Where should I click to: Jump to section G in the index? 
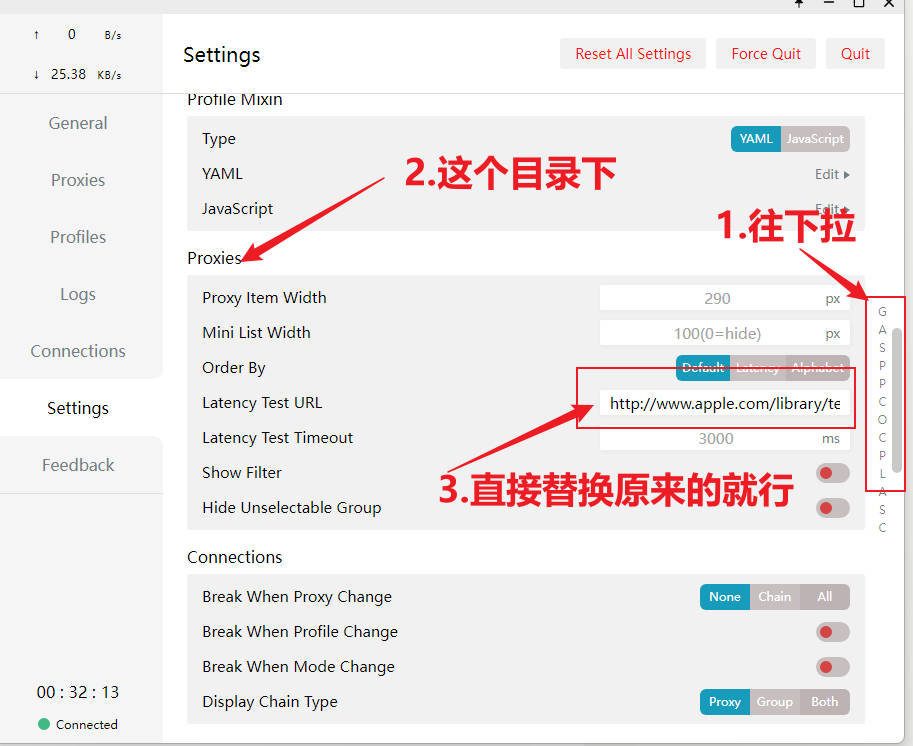882,312
